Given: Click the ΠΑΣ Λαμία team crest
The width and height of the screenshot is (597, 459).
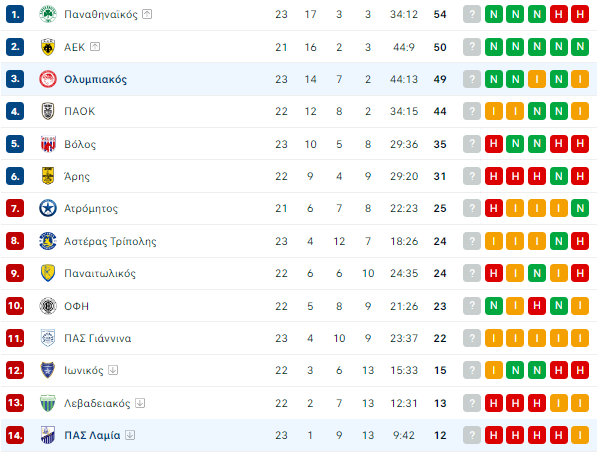Looking at the screenshot, I should click(48, 435).
